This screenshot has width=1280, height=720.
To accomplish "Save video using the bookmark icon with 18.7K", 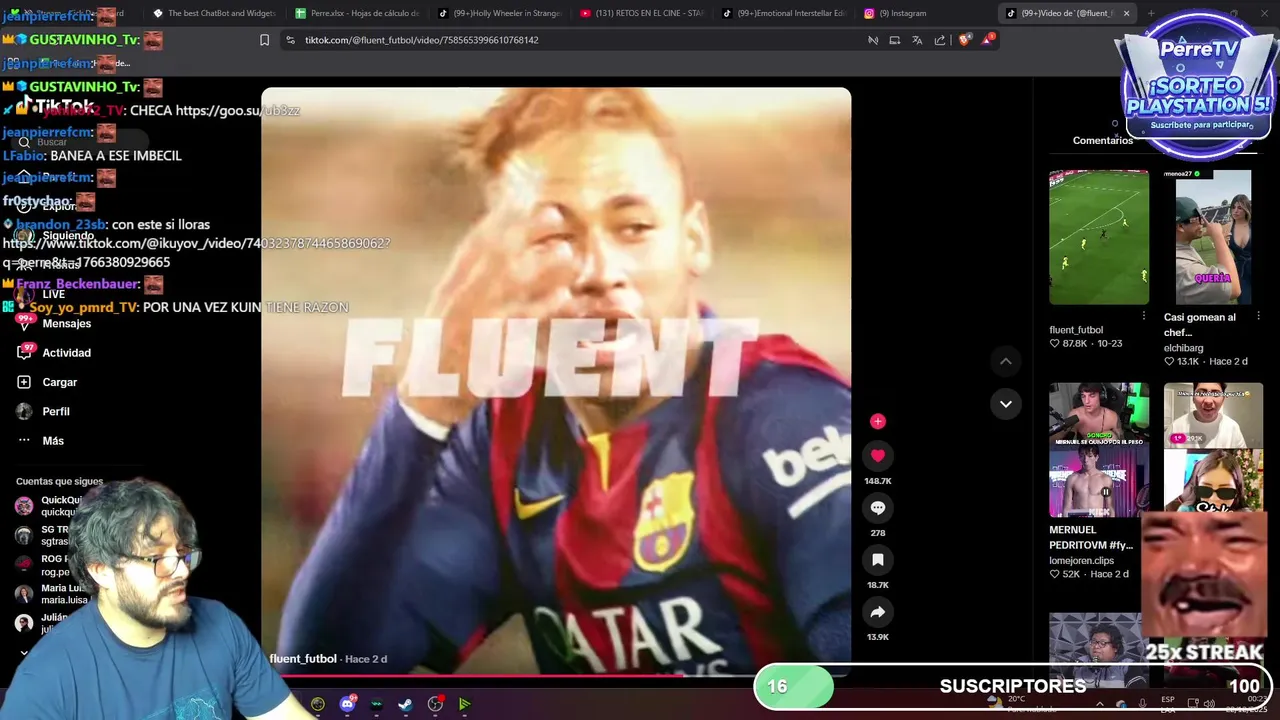I will pyautogui.click(x=877, y=560).
